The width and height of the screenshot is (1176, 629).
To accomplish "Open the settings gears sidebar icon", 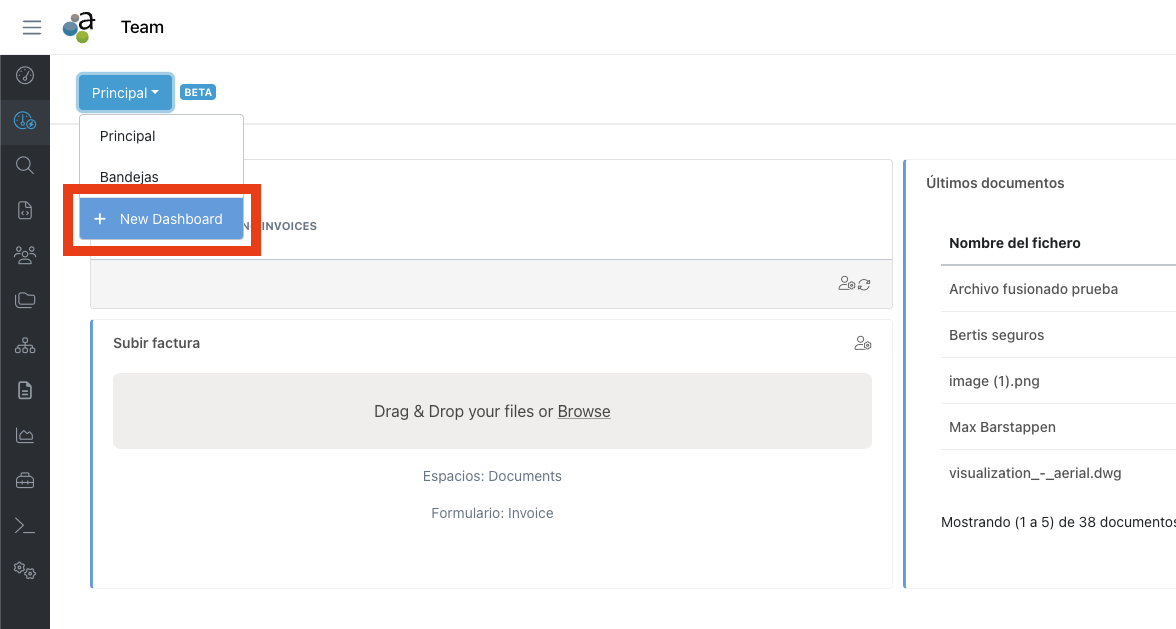I will pos(25,571).
